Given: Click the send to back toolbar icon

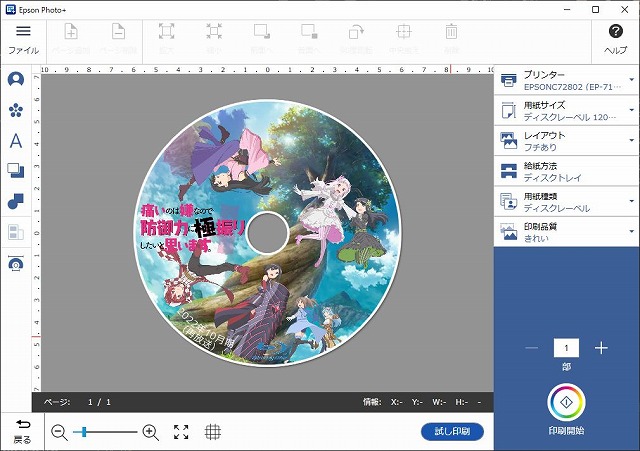Looking at the screenshot, I should pyautogui.click(x=309, y=31).
